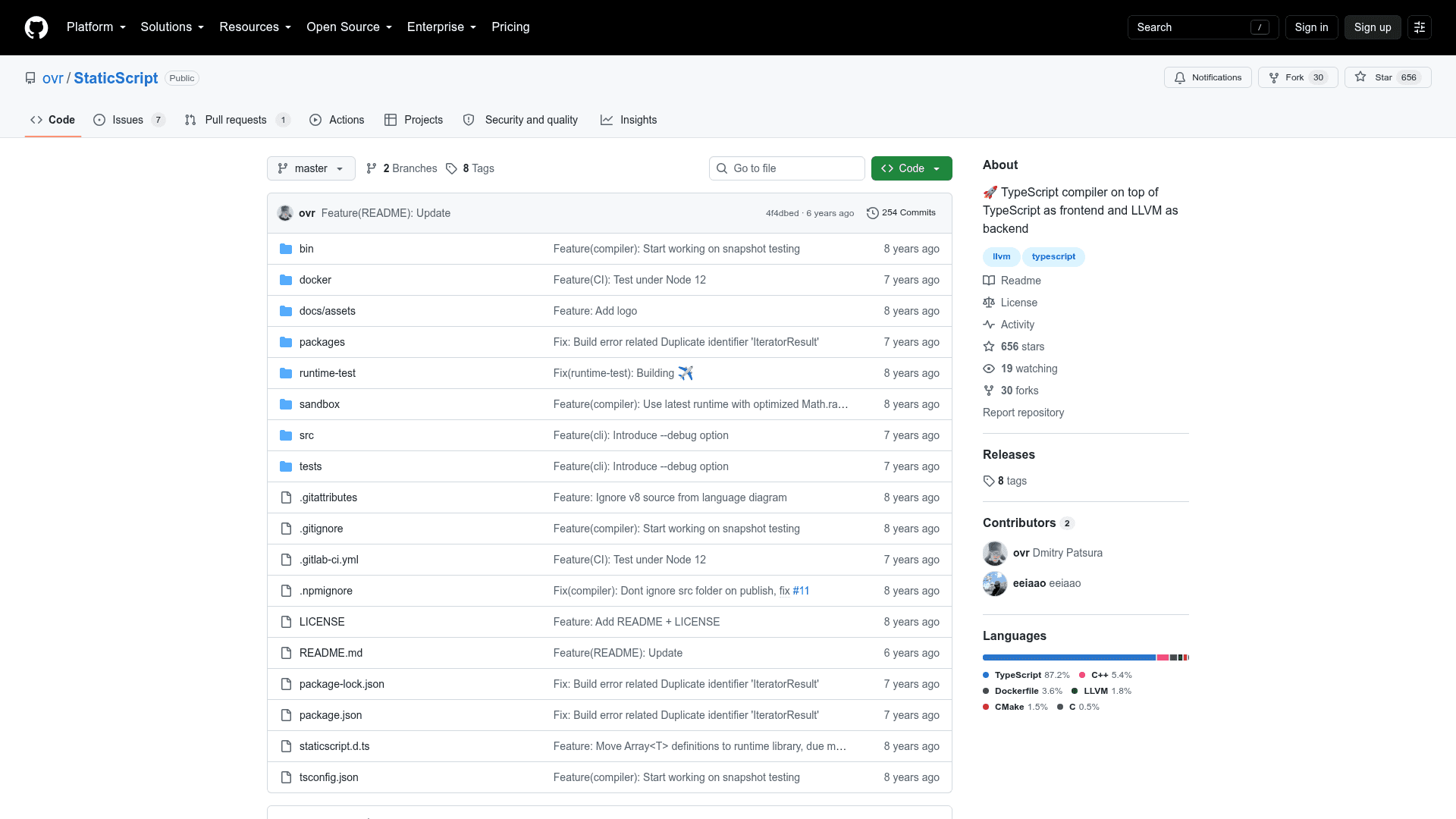
Task: Switch to the Projects tab
Action: [x=413, y=120]
